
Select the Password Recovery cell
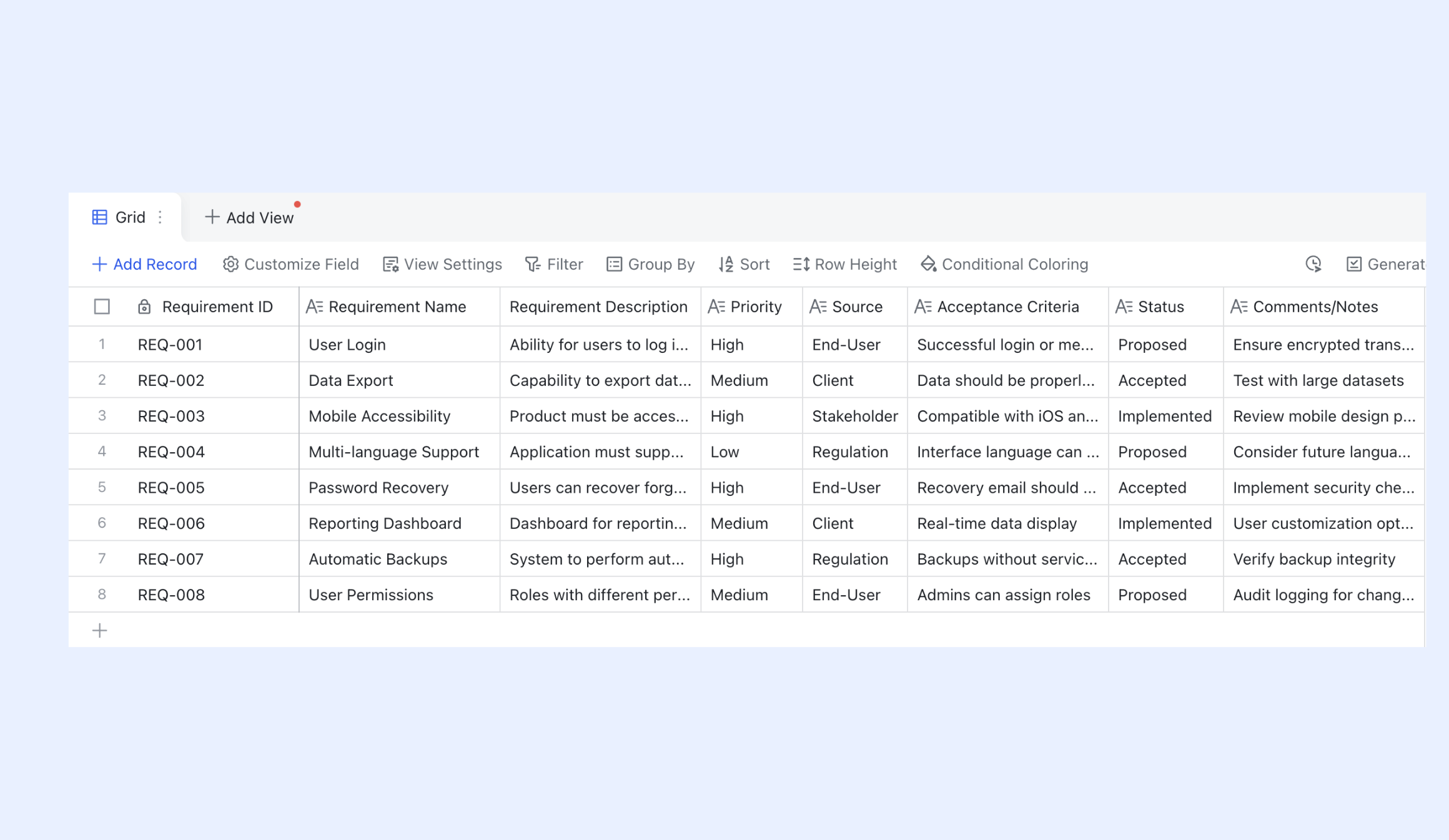400,488
